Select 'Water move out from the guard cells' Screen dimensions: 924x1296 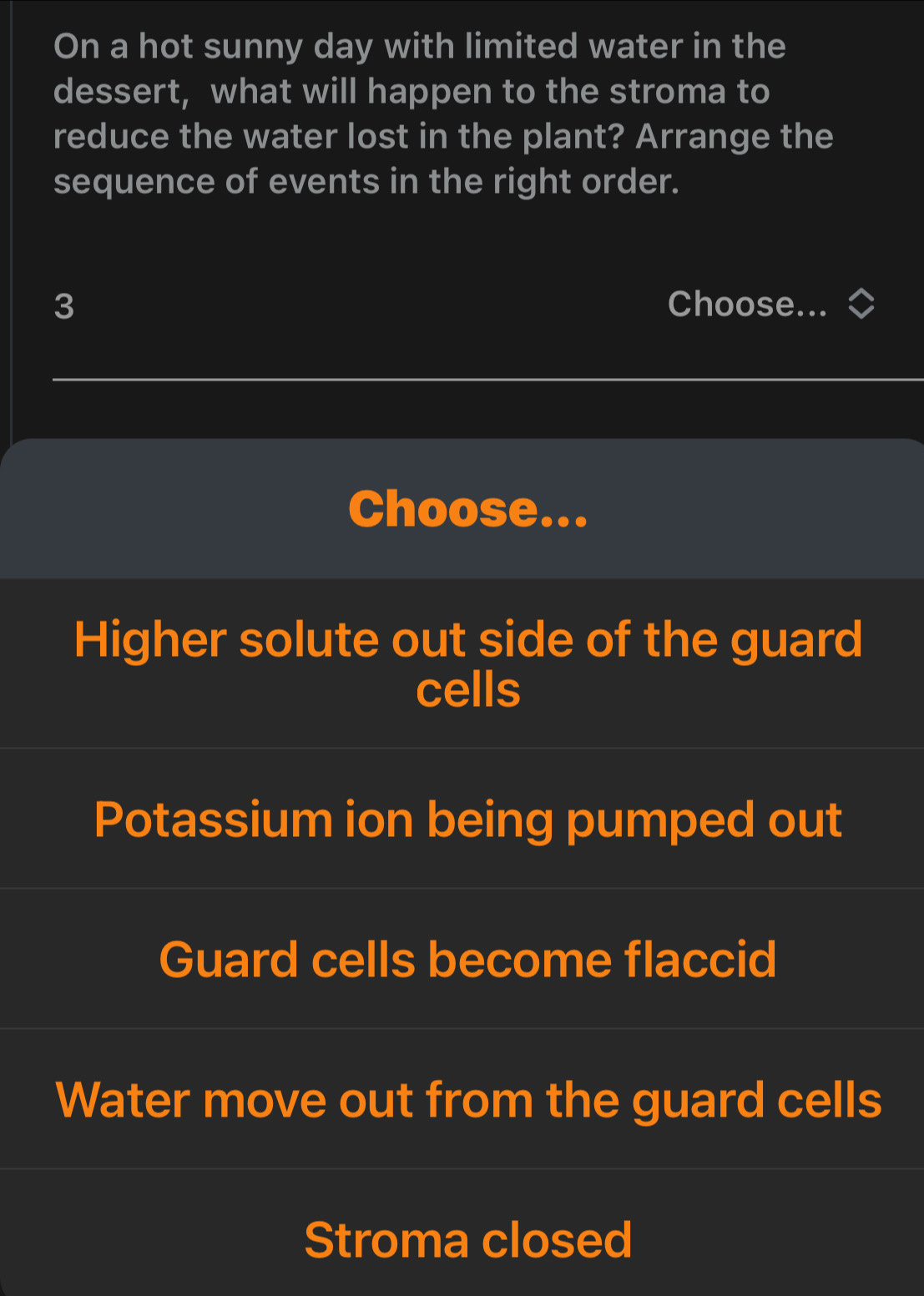tap(467, 1099)
